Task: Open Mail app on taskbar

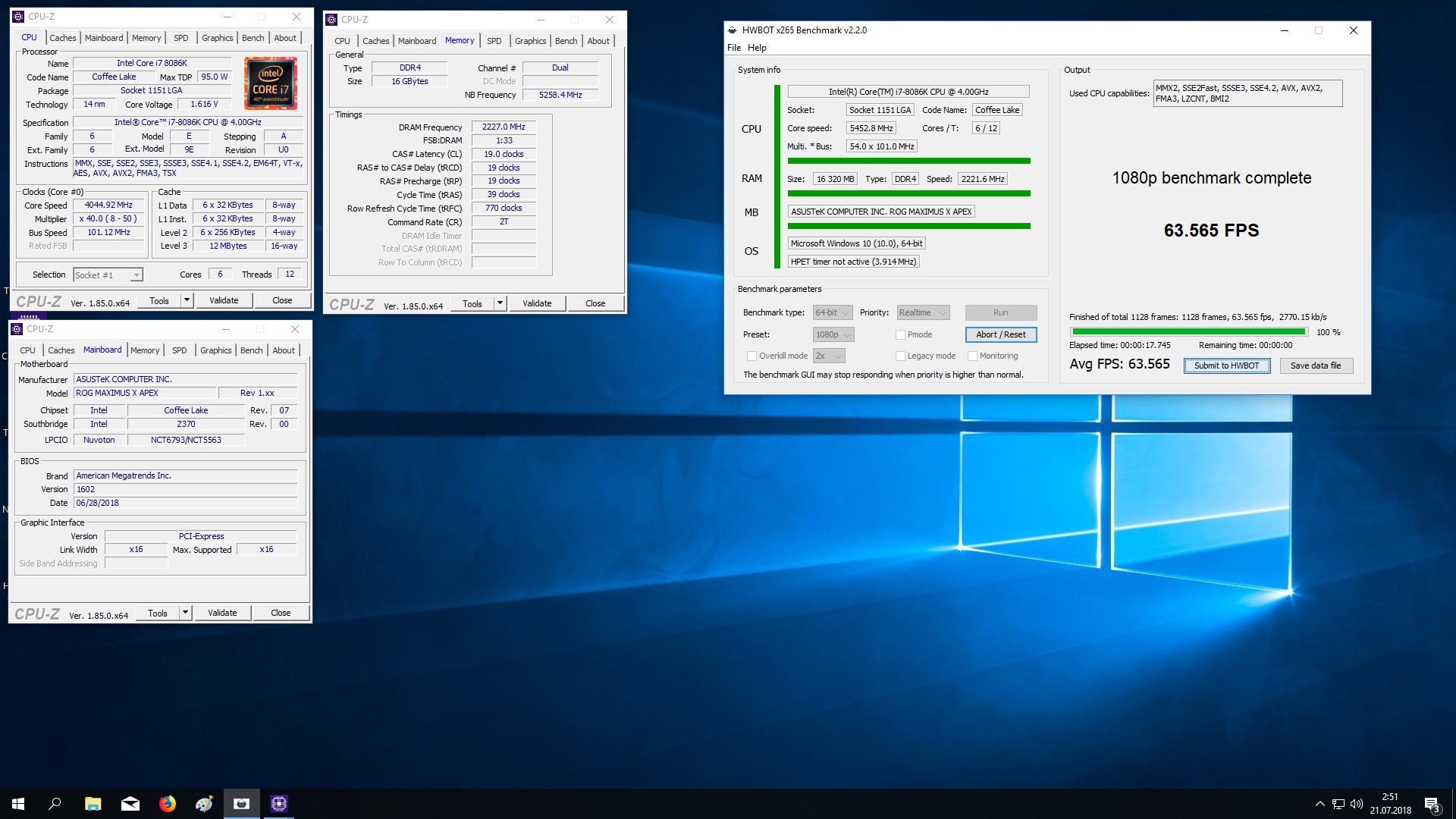Action: click(130, 804)
